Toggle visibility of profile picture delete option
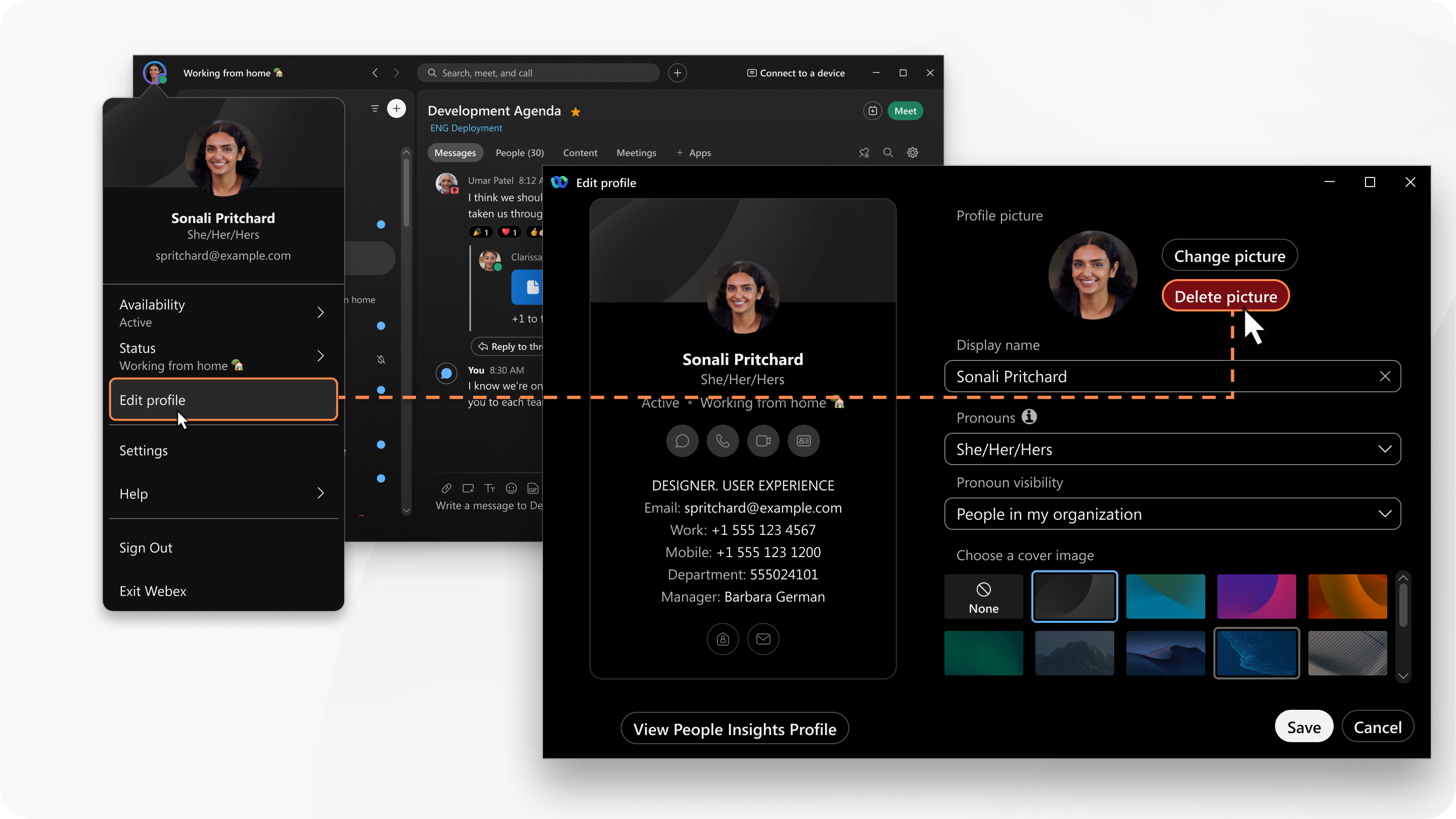 pyautogui.click(x=1225, y=296)
